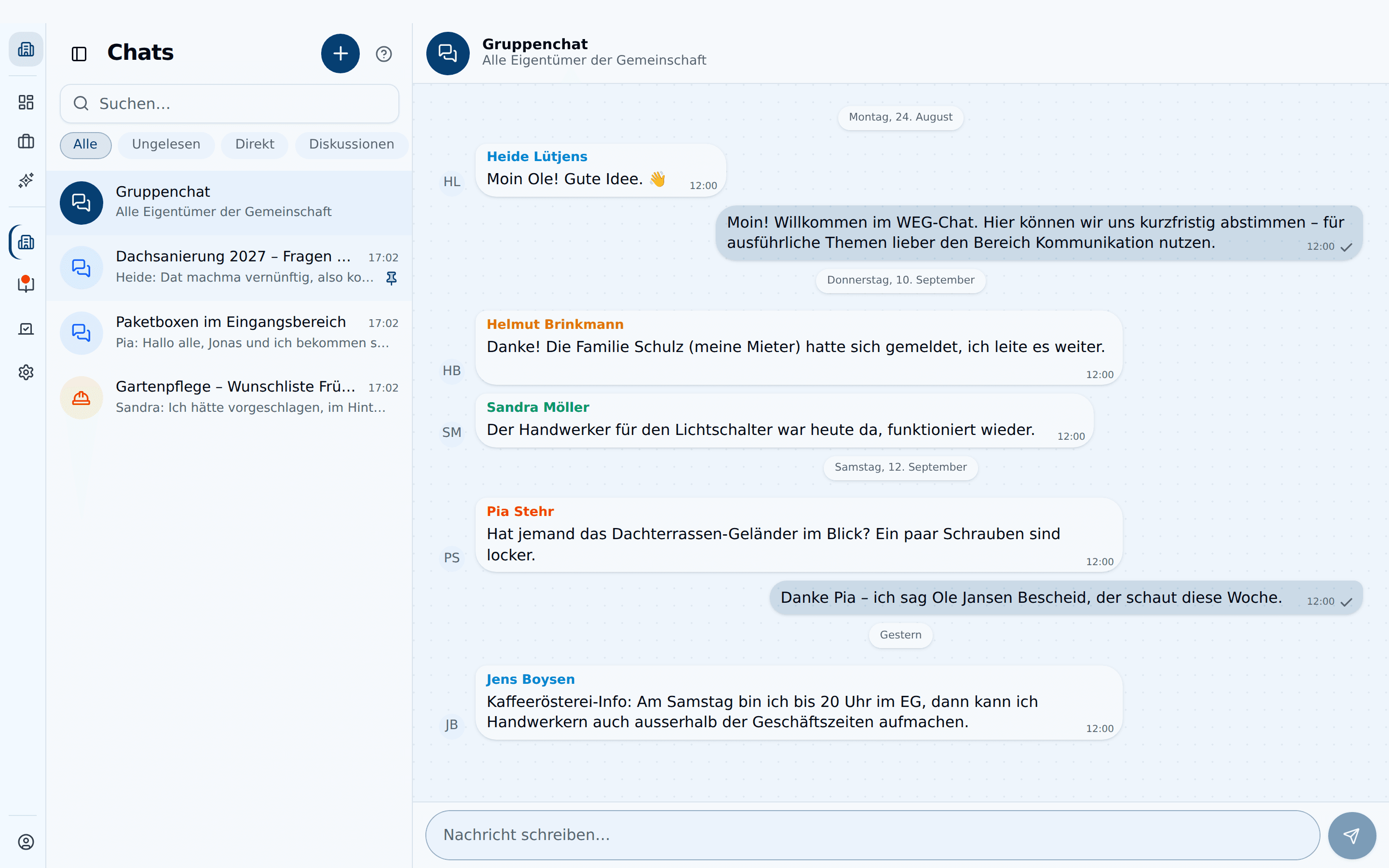Image resolution: width=1389 pixels, height=868 pixels.
Task: Focus the Nachricht schreiben message field
Action: pos(872,835)
